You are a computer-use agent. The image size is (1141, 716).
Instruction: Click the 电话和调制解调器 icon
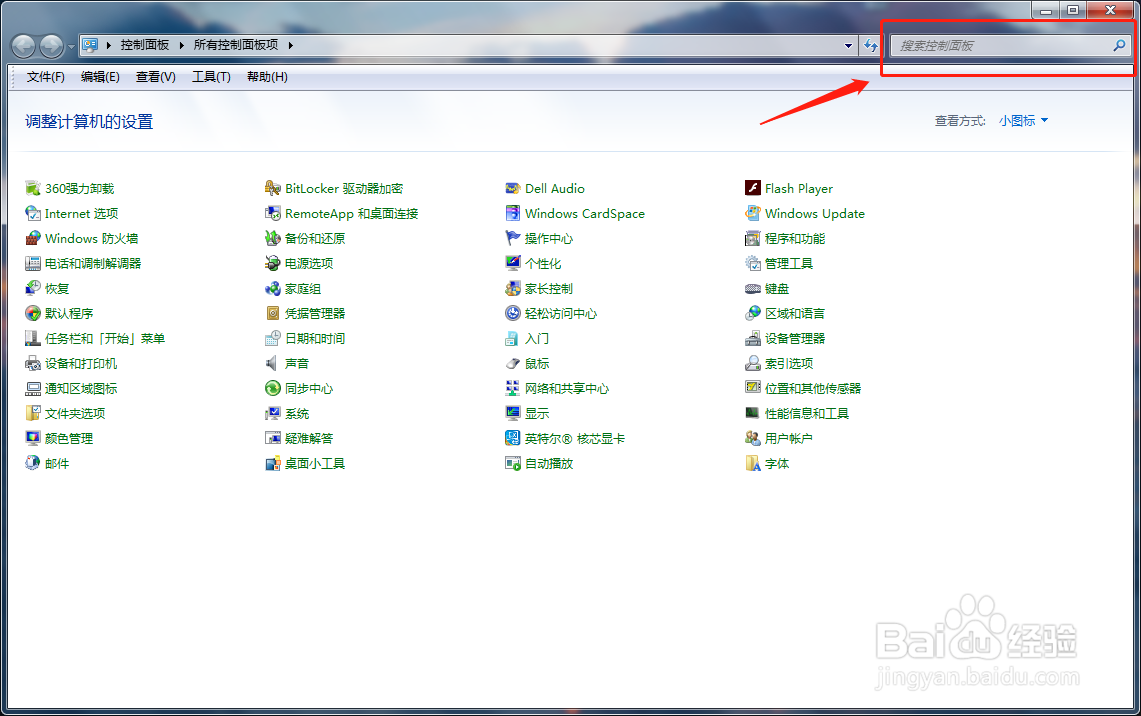click(33, 263)
